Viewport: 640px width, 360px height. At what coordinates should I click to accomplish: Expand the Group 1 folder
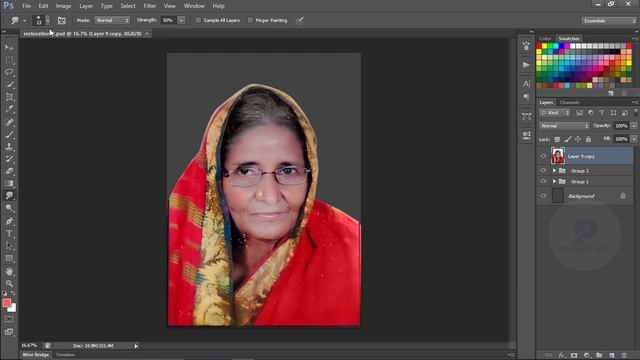coord(554,181)
